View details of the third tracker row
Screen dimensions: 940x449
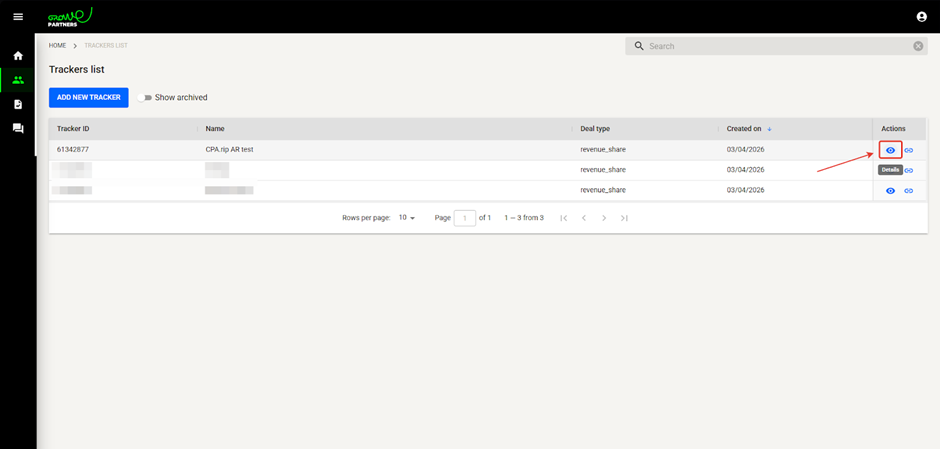[890, 190]
